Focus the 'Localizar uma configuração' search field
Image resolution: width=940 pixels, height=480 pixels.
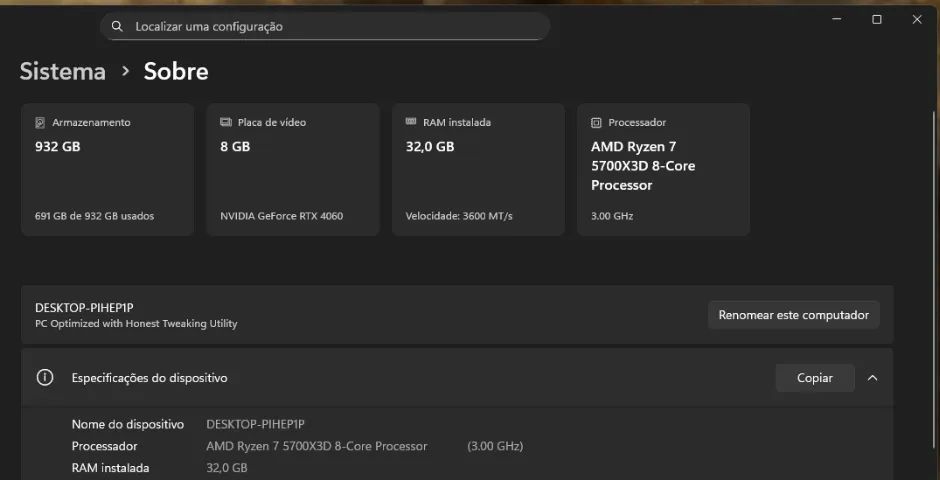[x=325, y=26]
